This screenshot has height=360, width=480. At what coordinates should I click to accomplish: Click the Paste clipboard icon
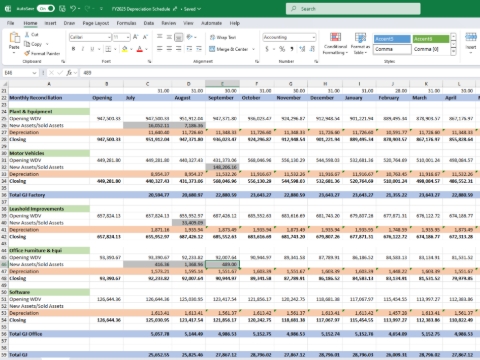pos(14,37)
